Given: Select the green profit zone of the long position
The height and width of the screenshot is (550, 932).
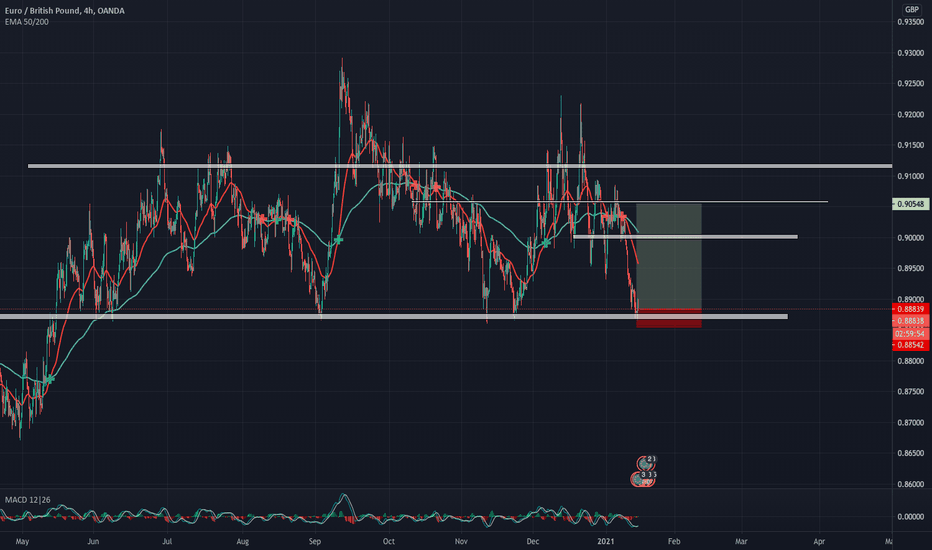Looking at the screenshot, I should coord(669,256).
